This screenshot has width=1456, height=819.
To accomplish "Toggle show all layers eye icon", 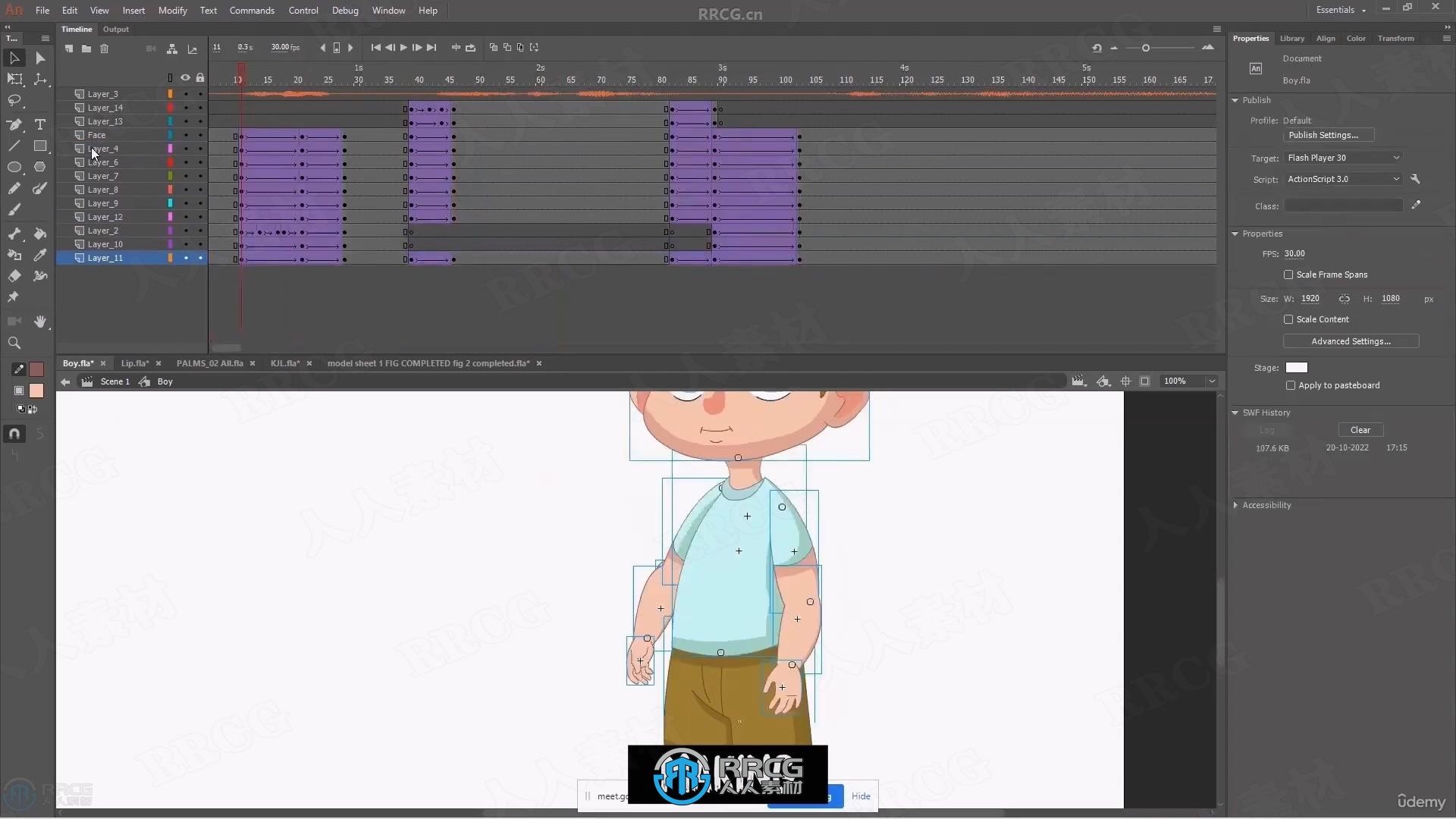I will (185, 77).
